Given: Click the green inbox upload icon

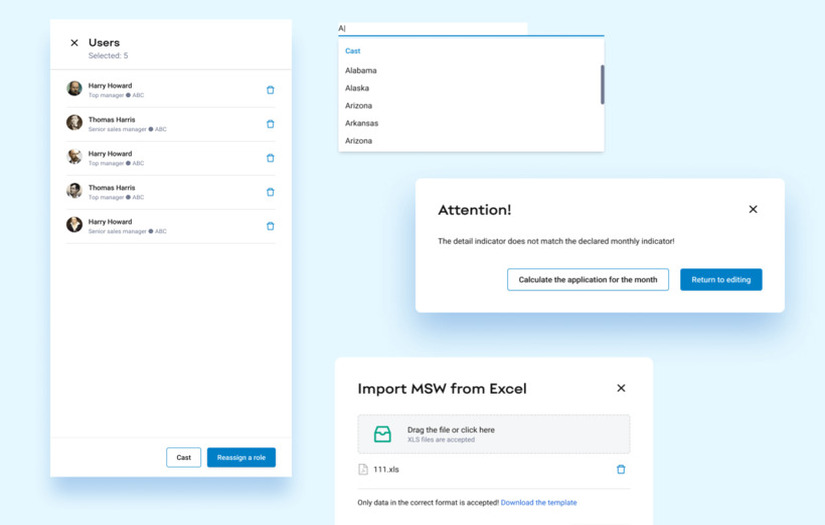Looking at the screenshot, I should [x=383, y=434].
